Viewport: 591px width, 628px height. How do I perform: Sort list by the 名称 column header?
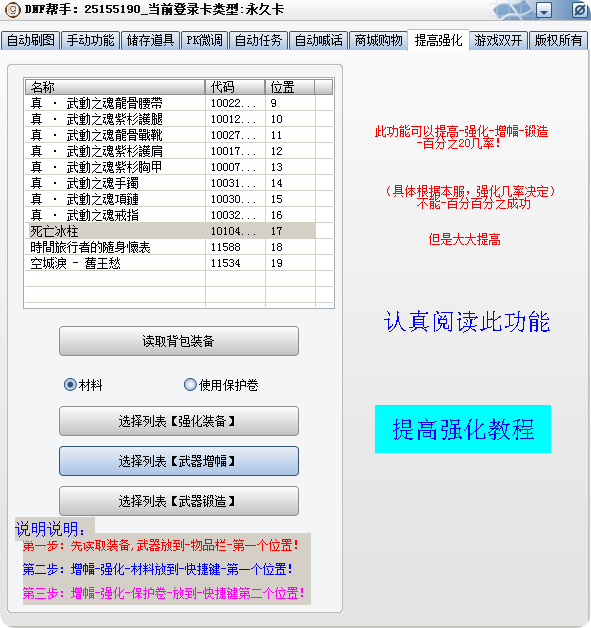pos(115,87)
